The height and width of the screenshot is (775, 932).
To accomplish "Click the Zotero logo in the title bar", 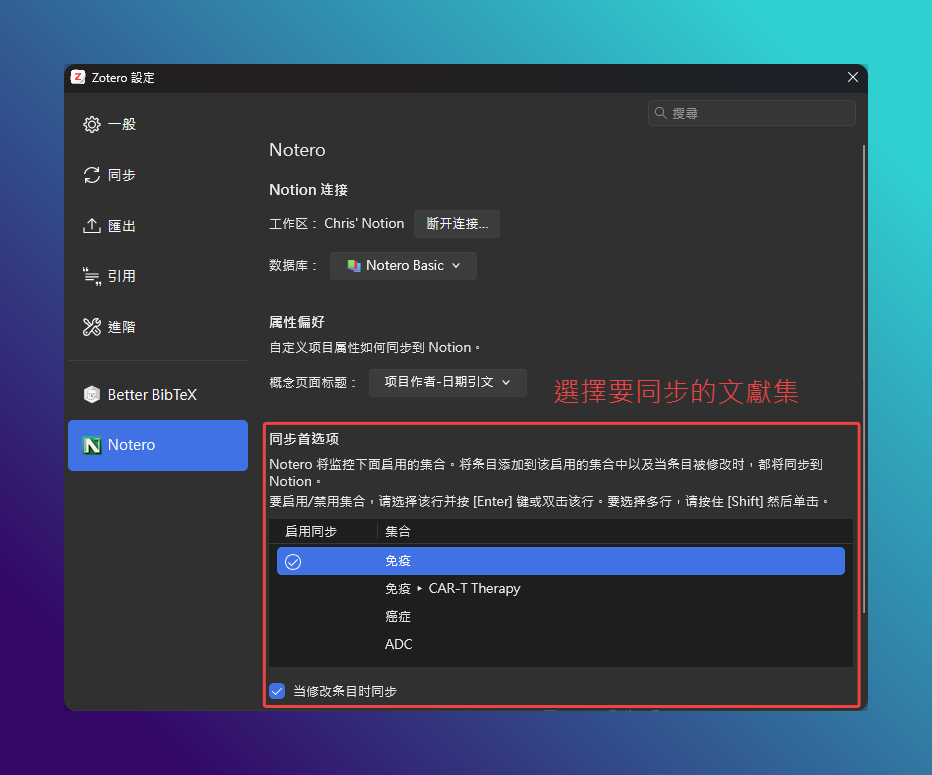I will (x=78, y=77).
